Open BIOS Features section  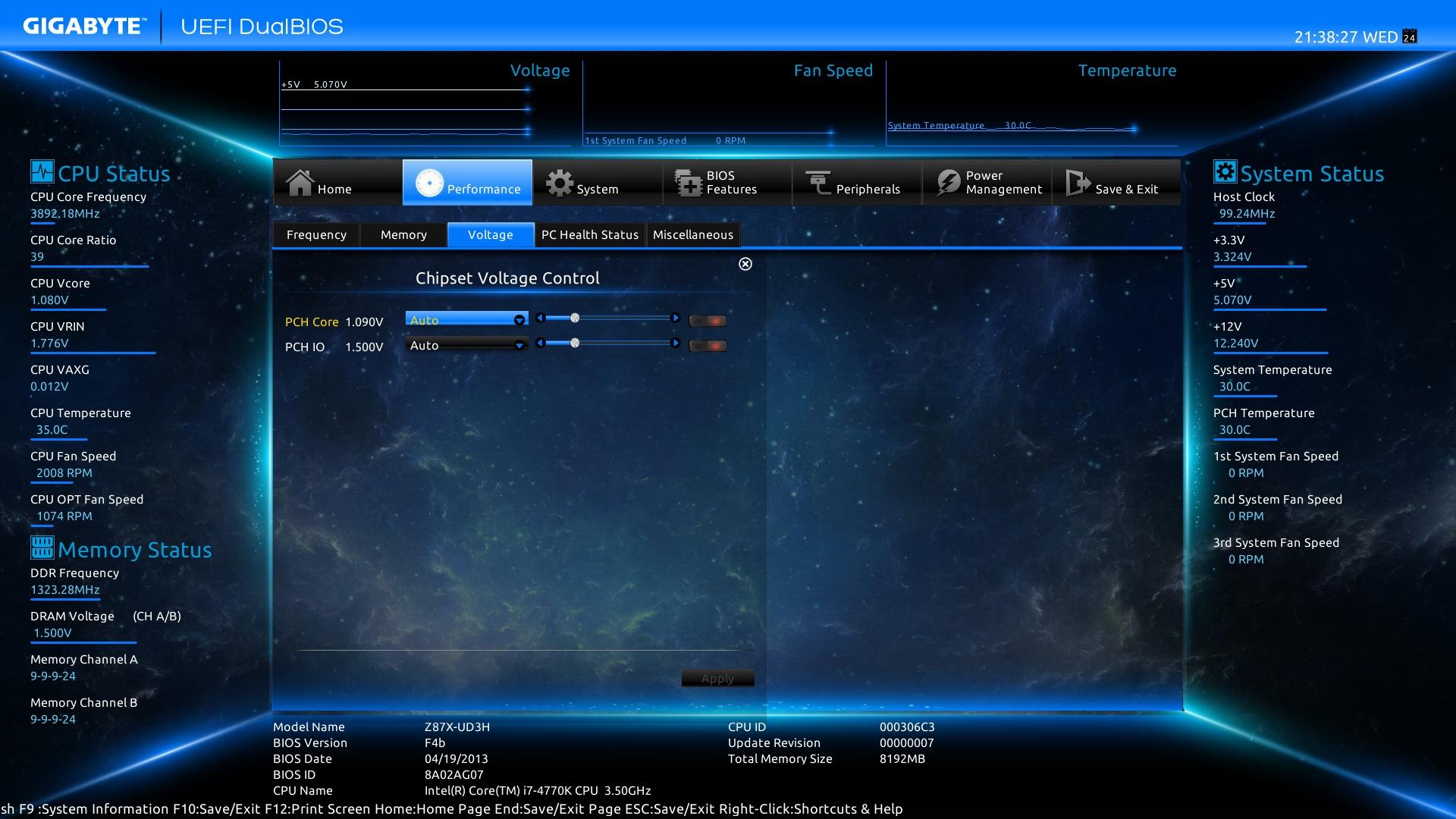coord(727,182)
